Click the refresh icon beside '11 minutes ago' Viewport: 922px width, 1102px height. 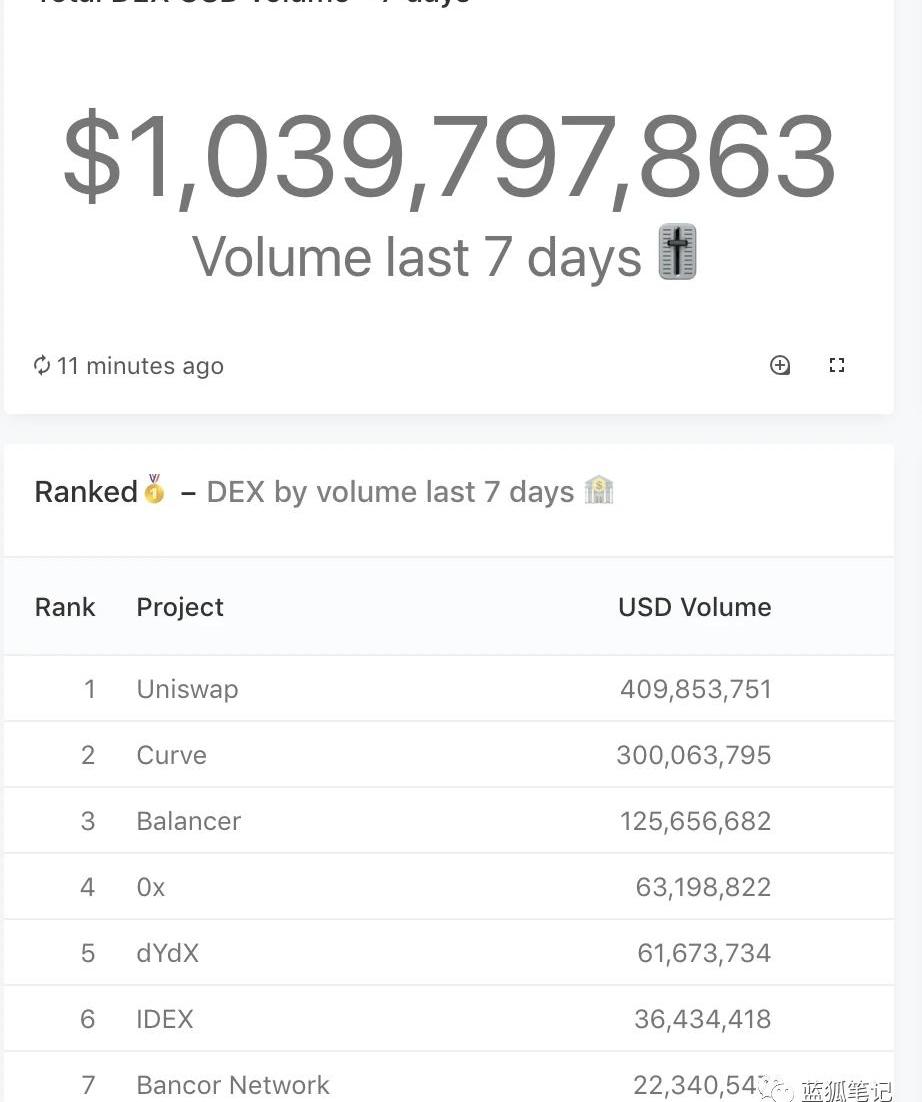click(42, 365)
